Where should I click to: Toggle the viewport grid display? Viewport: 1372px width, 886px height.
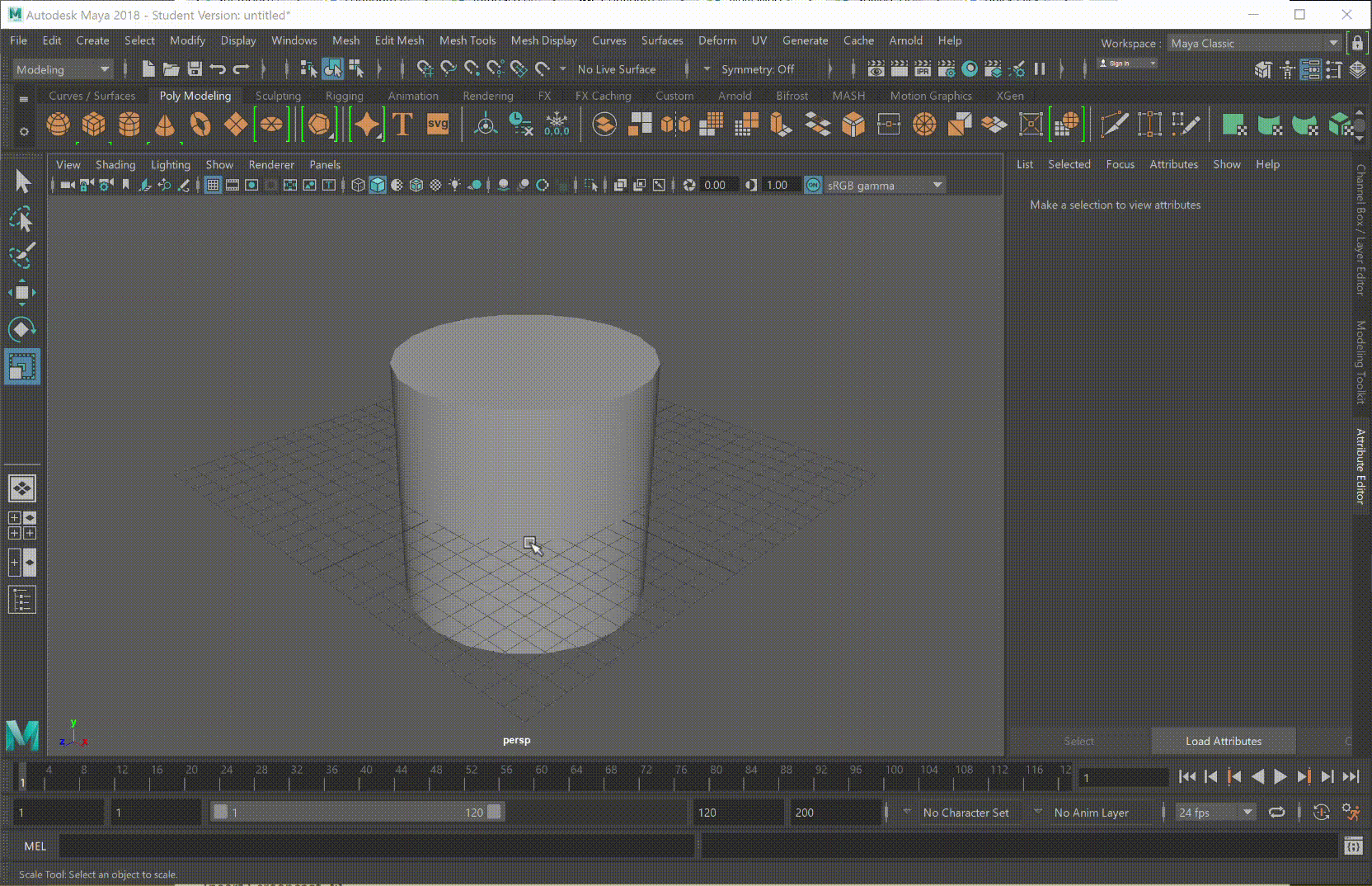(213, 186)
